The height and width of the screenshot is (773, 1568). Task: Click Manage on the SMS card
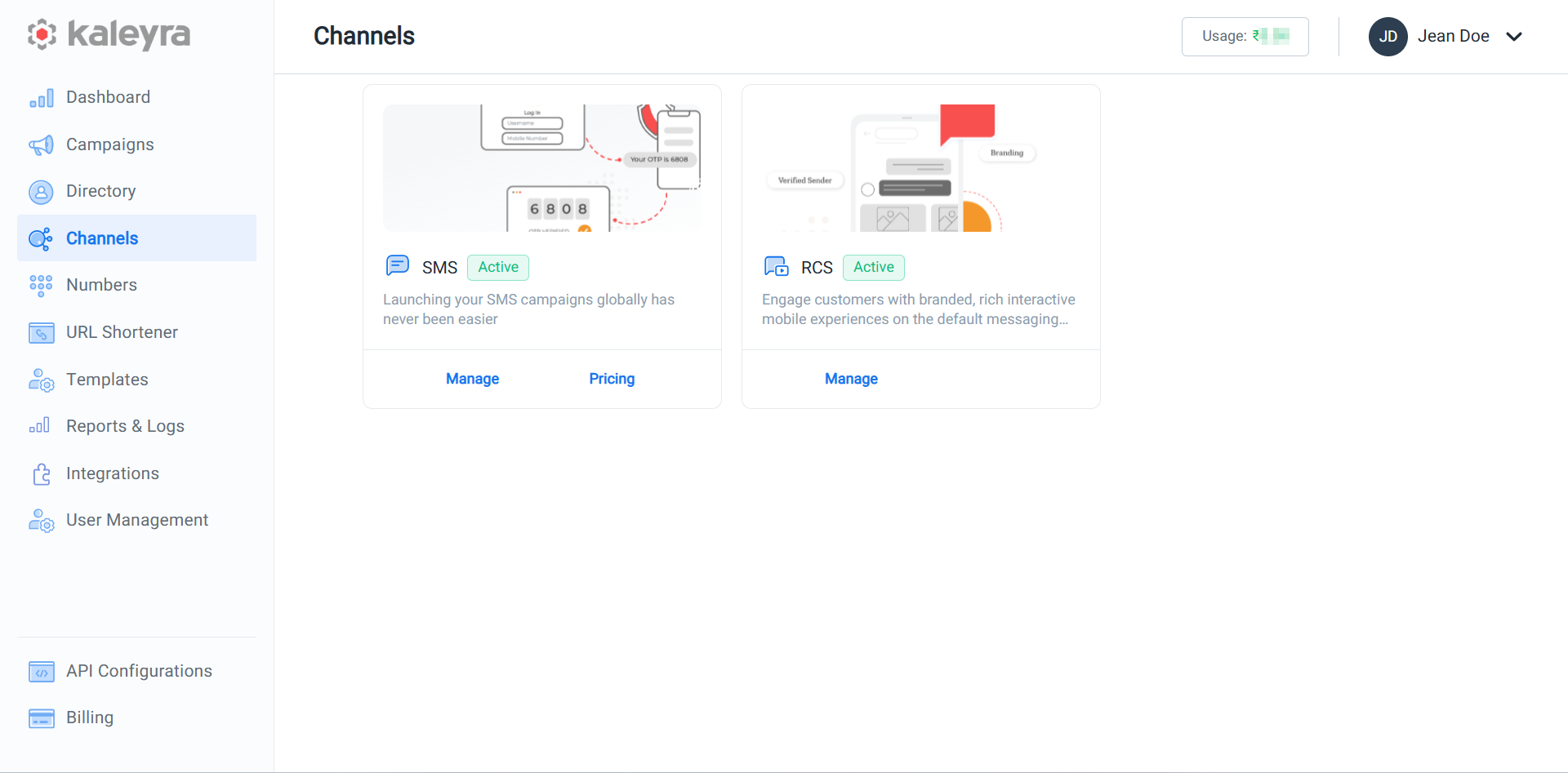[x=472, y=379]
